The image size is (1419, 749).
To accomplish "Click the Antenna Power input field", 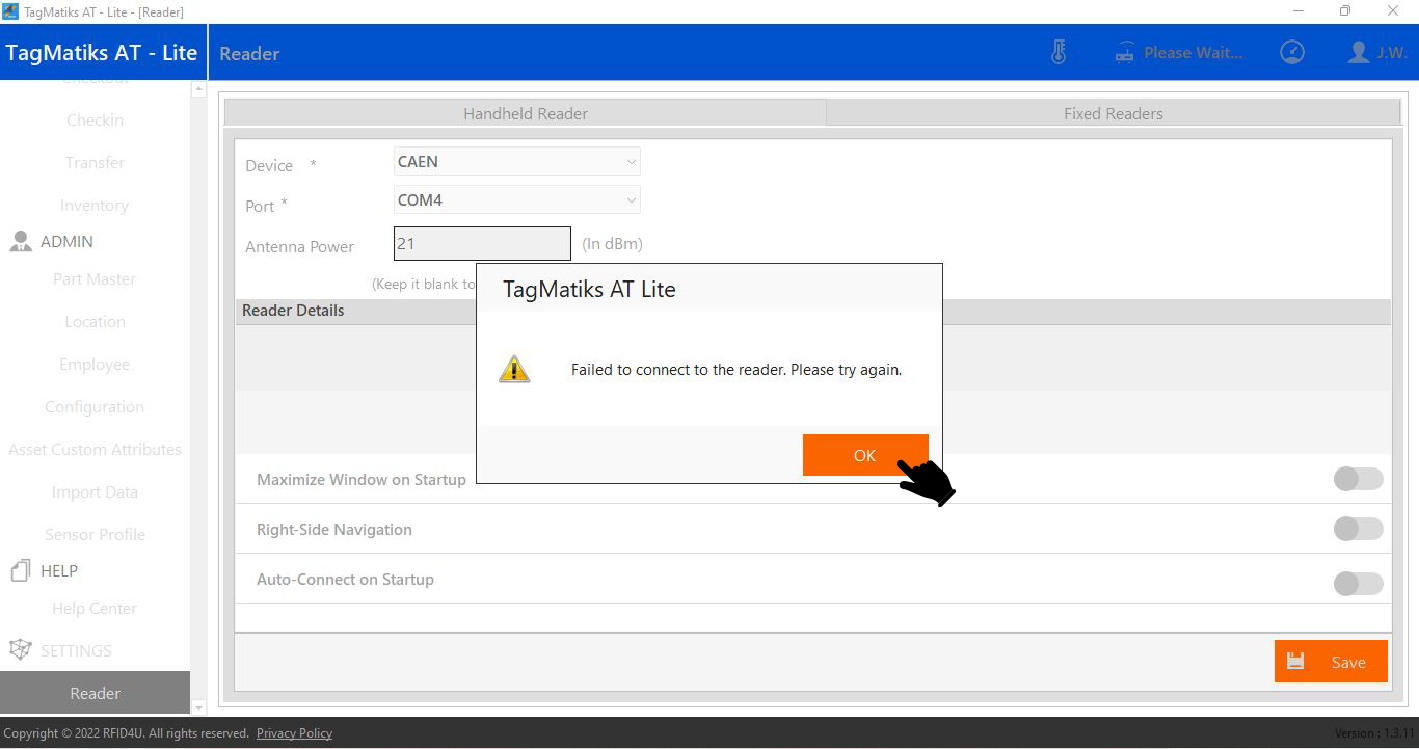I will click(482, 243).
